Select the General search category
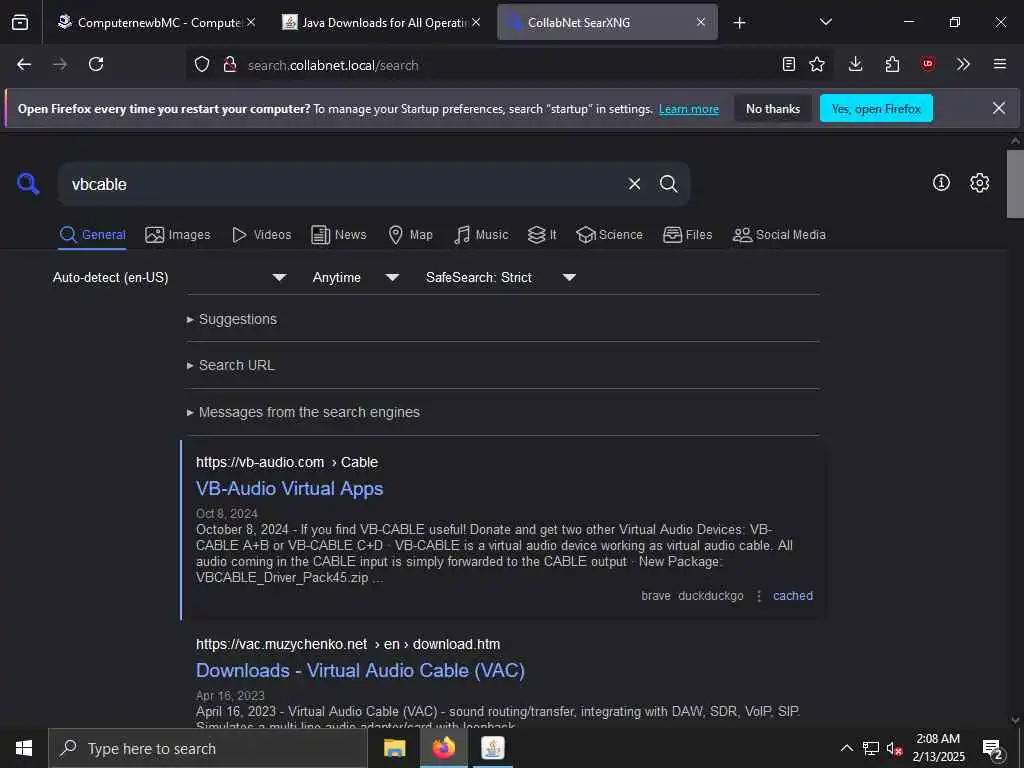Image resolution: width=1024 pixels, height=768 pixels. point(92,234)
